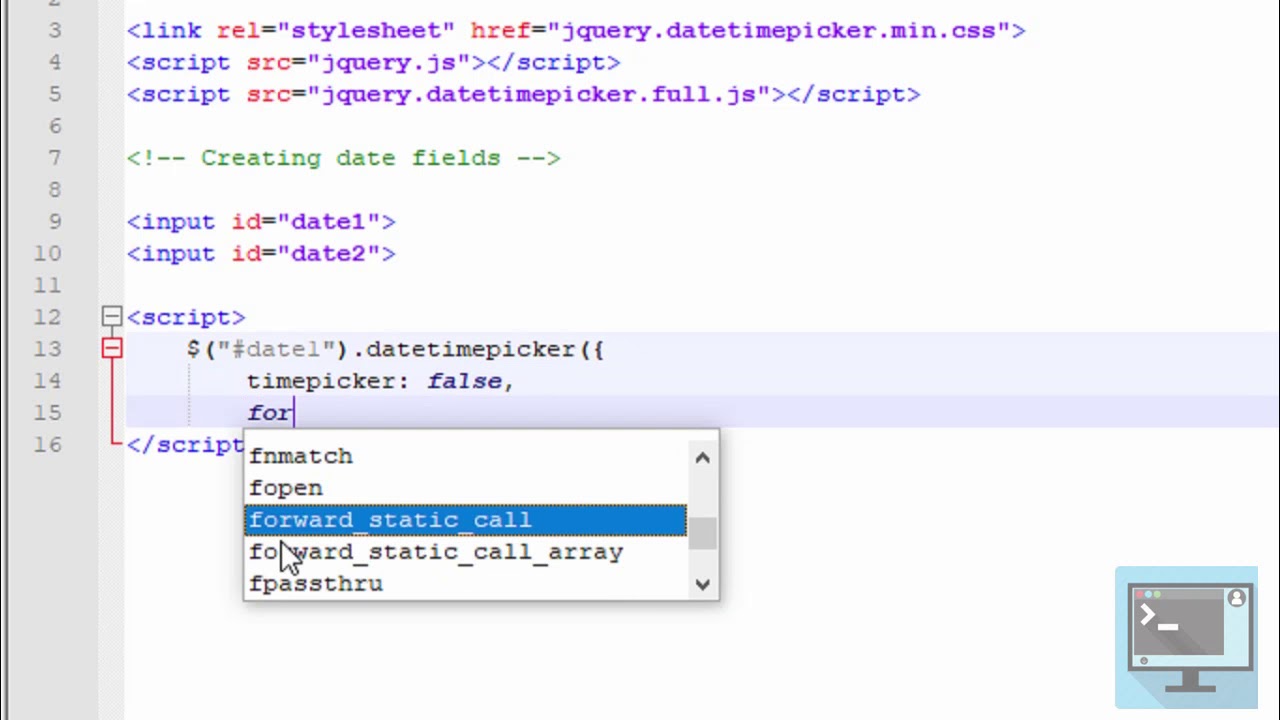Click the "date2" id value on line 10
The width and height of the screenshot is (1280, 720).
point(329,254)
